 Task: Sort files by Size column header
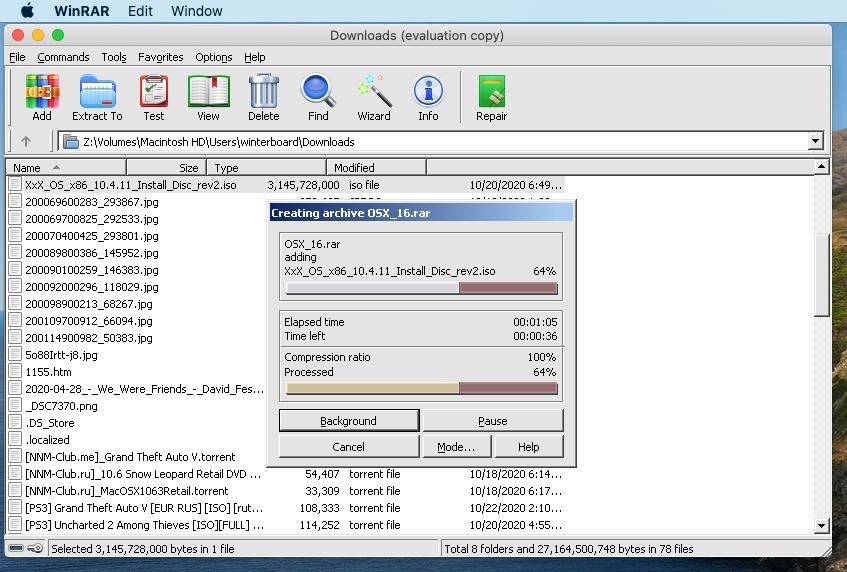click(x=166, y=167)
